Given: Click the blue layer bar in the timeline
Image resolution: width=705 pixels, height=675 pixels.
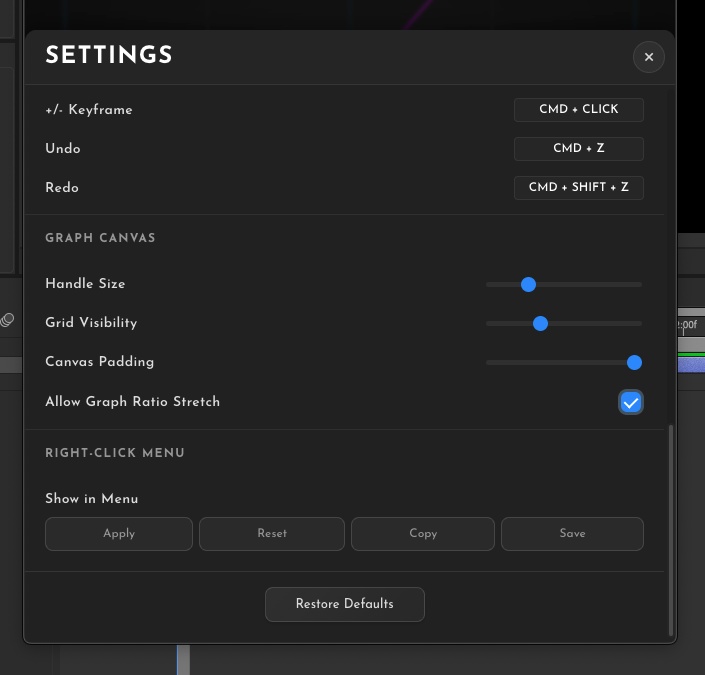Looking at the screenshot, I should 690,365.
